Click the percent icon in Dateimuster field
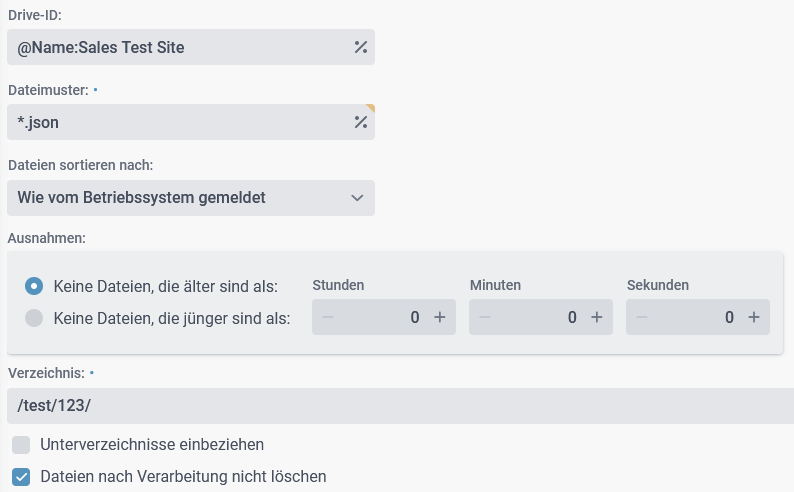The height and width of the screenshot is (492, 794). [x=360, y=122]
